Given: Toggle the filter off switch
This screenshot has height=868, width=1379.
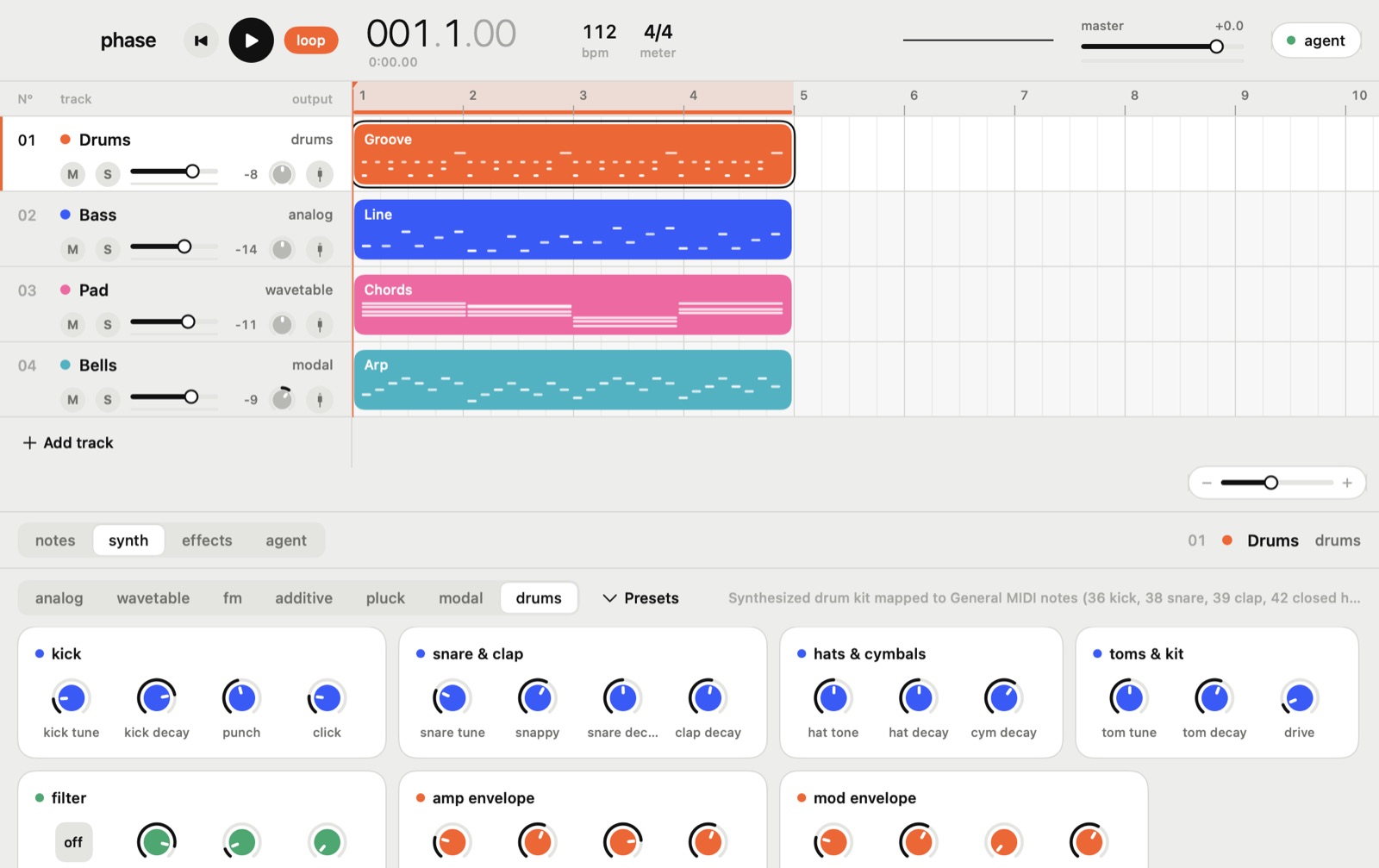Looking at the screenshot, I should pyautogui.click(x=73, y=842).
